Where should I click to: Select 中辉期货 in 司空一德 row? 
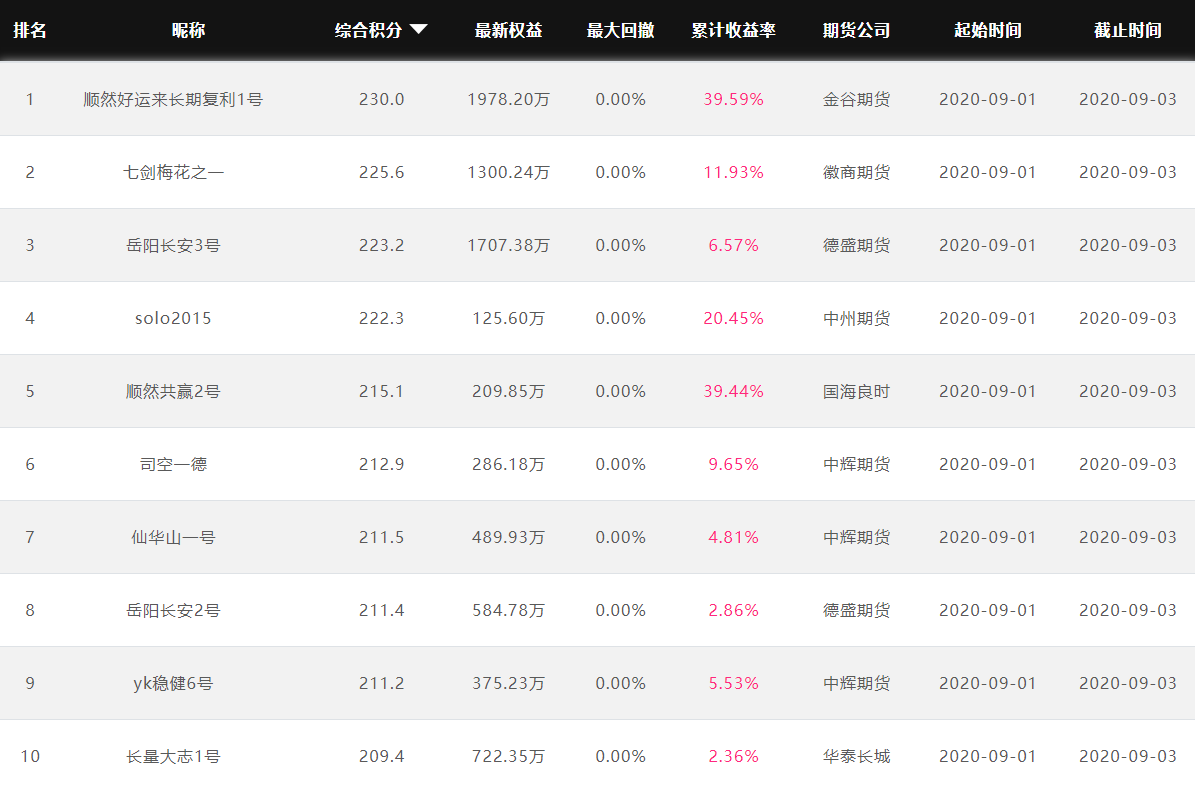857,464
